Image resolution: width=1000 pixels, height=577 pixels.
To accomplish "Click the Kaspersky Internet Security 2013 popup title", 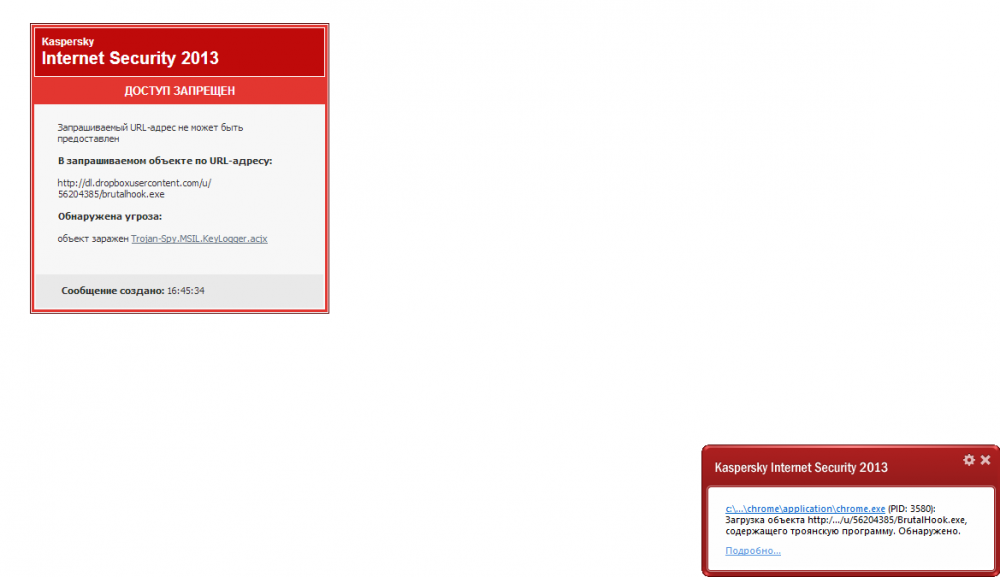I will (801, 467).
